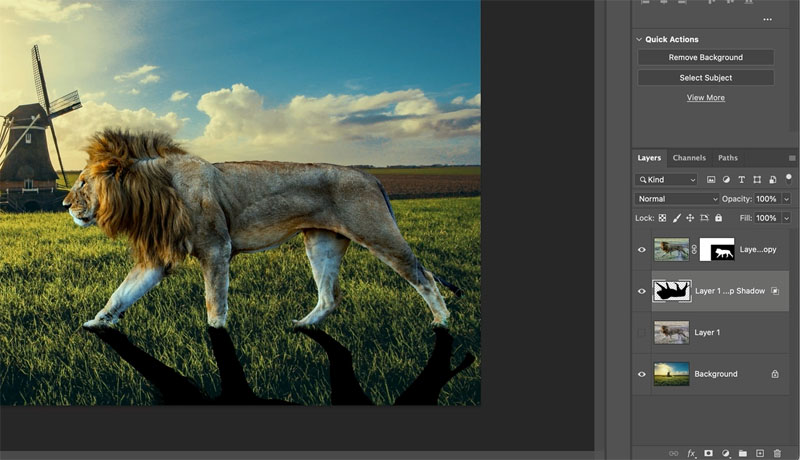The image size is (800, 460).
Task: Filter layers by shape layers icon
Action: tap(757, 180)
